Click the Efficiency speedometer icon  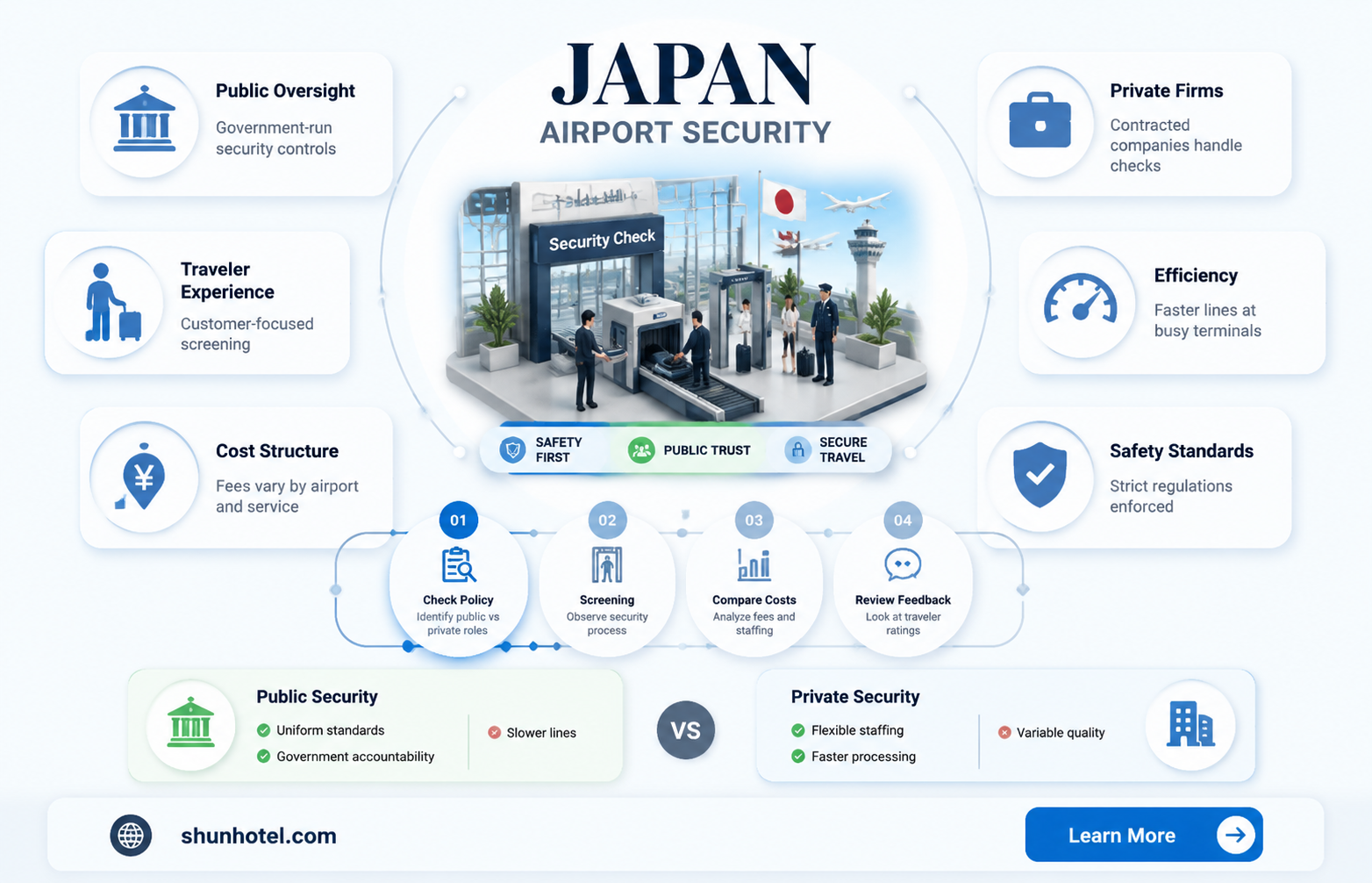(x=1080, y=298)
